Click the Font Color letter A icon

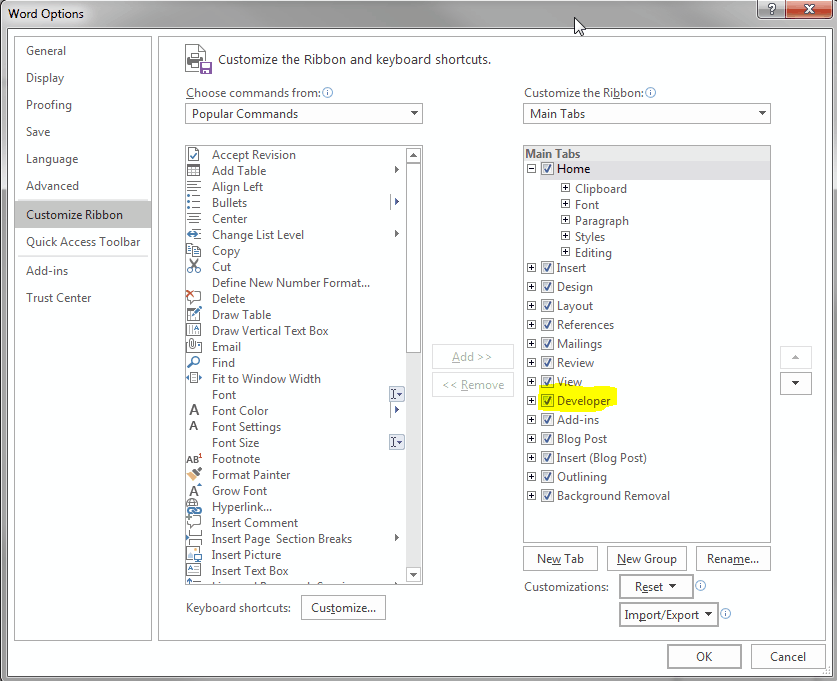coord(194,410)
